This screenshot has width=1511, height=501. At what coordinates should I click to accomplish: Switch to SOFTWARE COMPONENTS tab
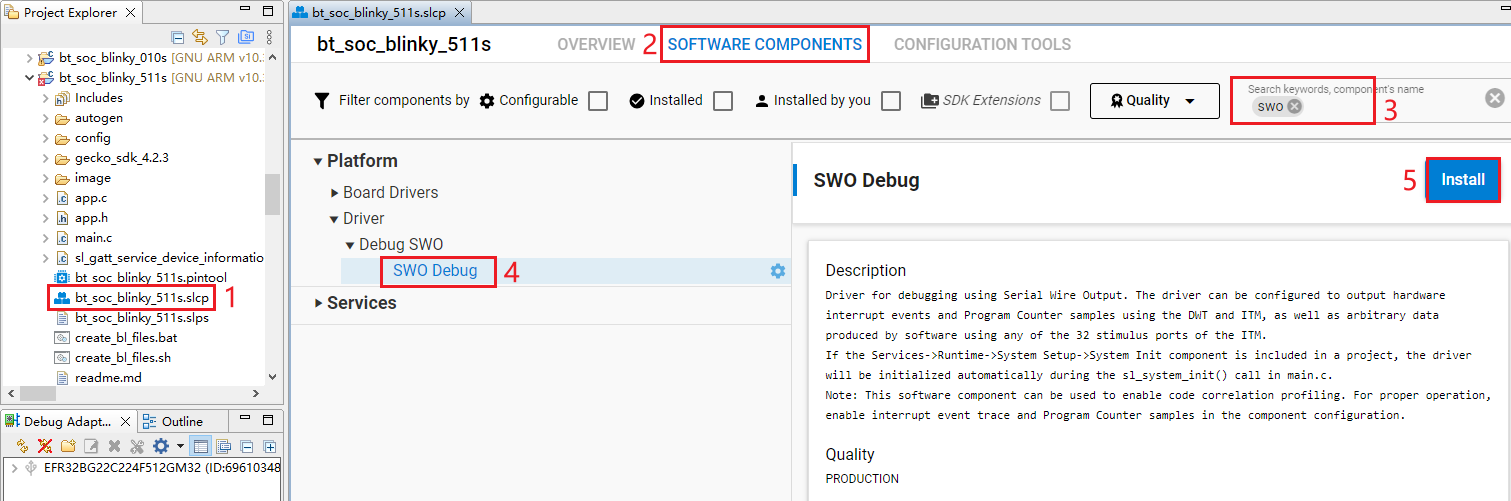coord(765,45)
